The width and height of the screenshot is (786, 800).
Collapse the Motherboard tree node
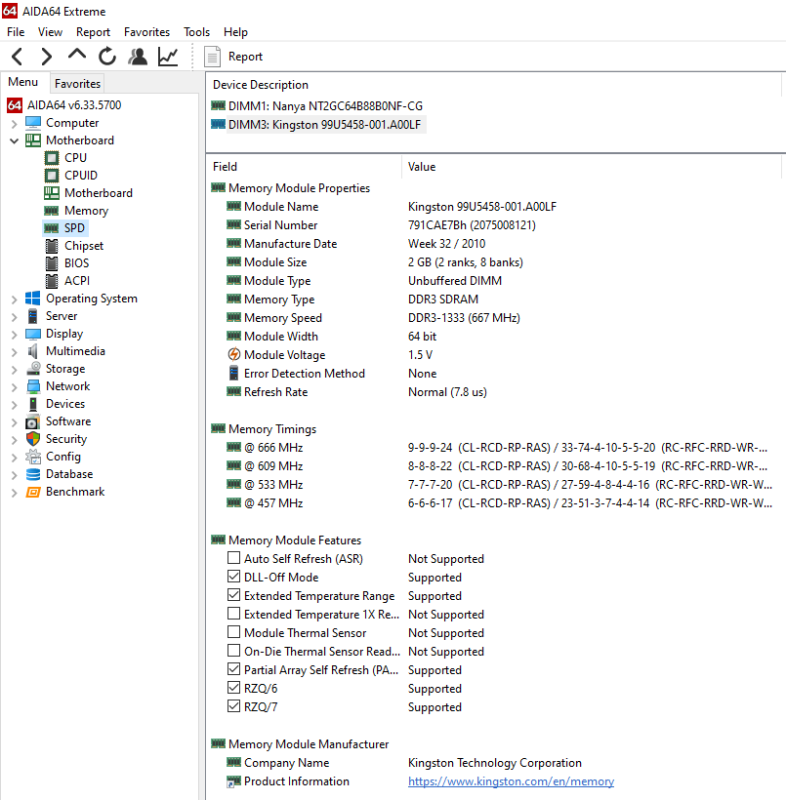14,141
